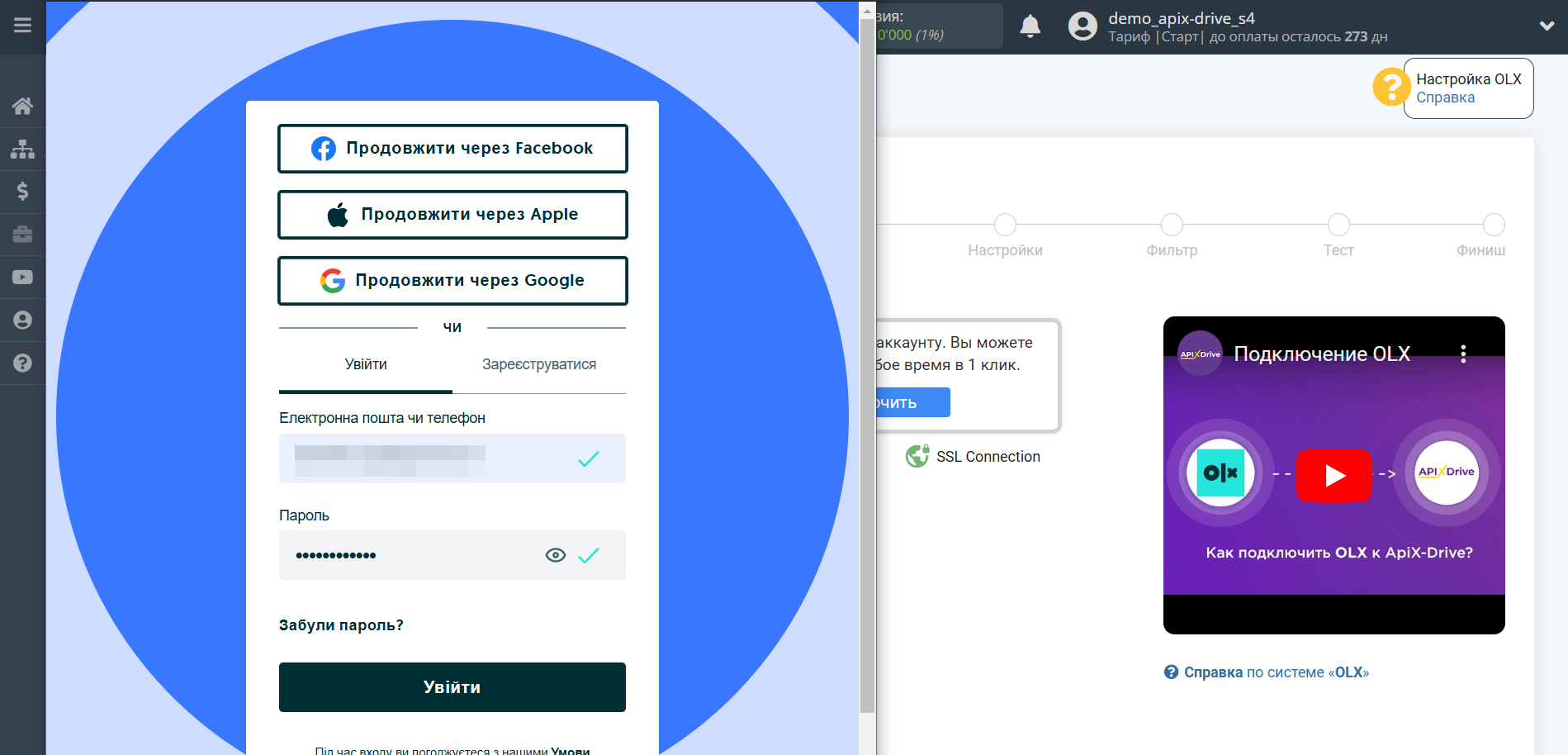The image size is (1568, 755).
Task: Switch to the Зареєструватися tab
Action: [x=539, y=364]
